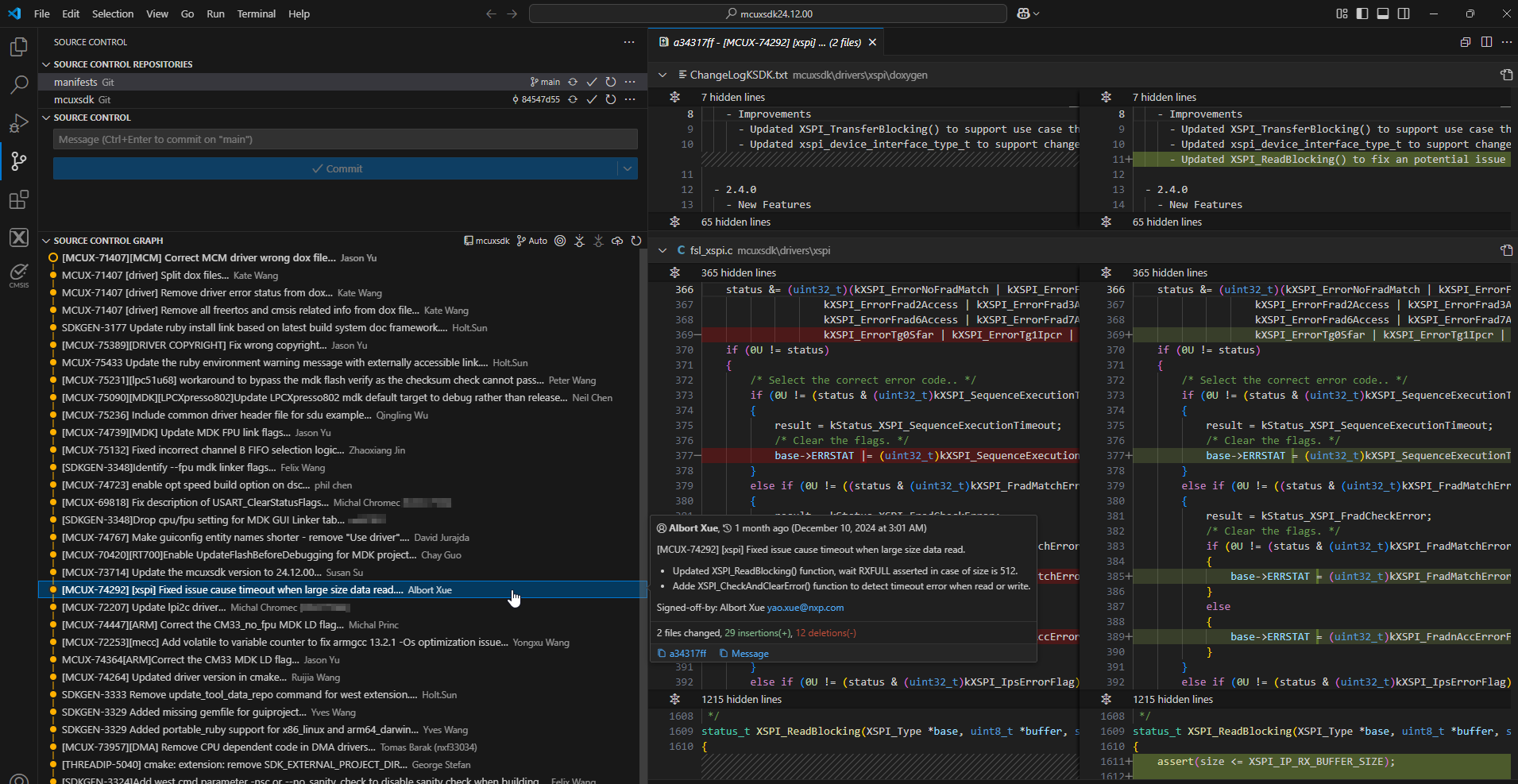Viewport: 1518px width, 784px height.
Task: Open the Explorer view in activity bar
Action: [x=18, y=47]
